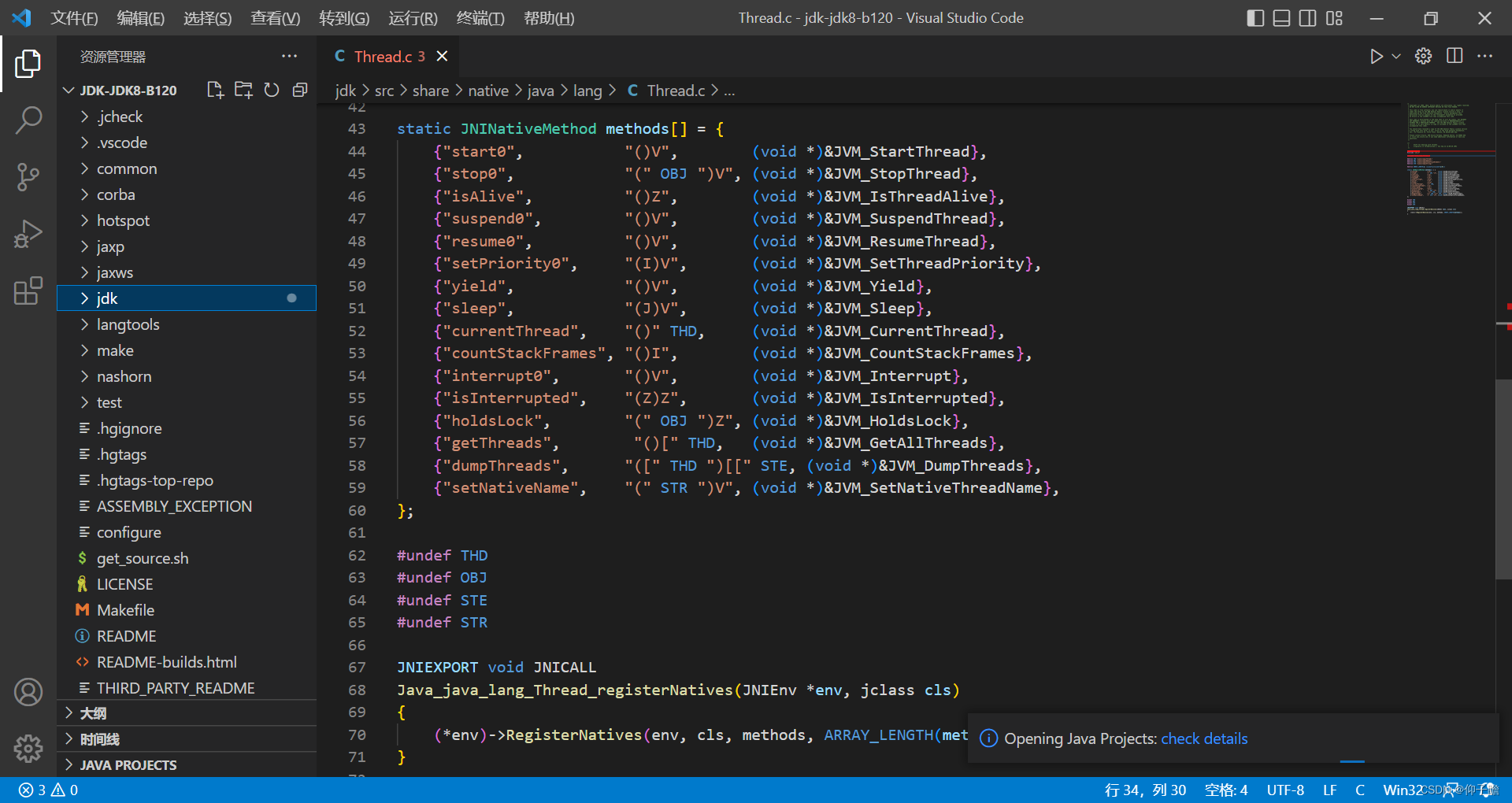Open the Explorer view in activity bar
Viewport: 1512px width, 803px height.
(28, 63)
